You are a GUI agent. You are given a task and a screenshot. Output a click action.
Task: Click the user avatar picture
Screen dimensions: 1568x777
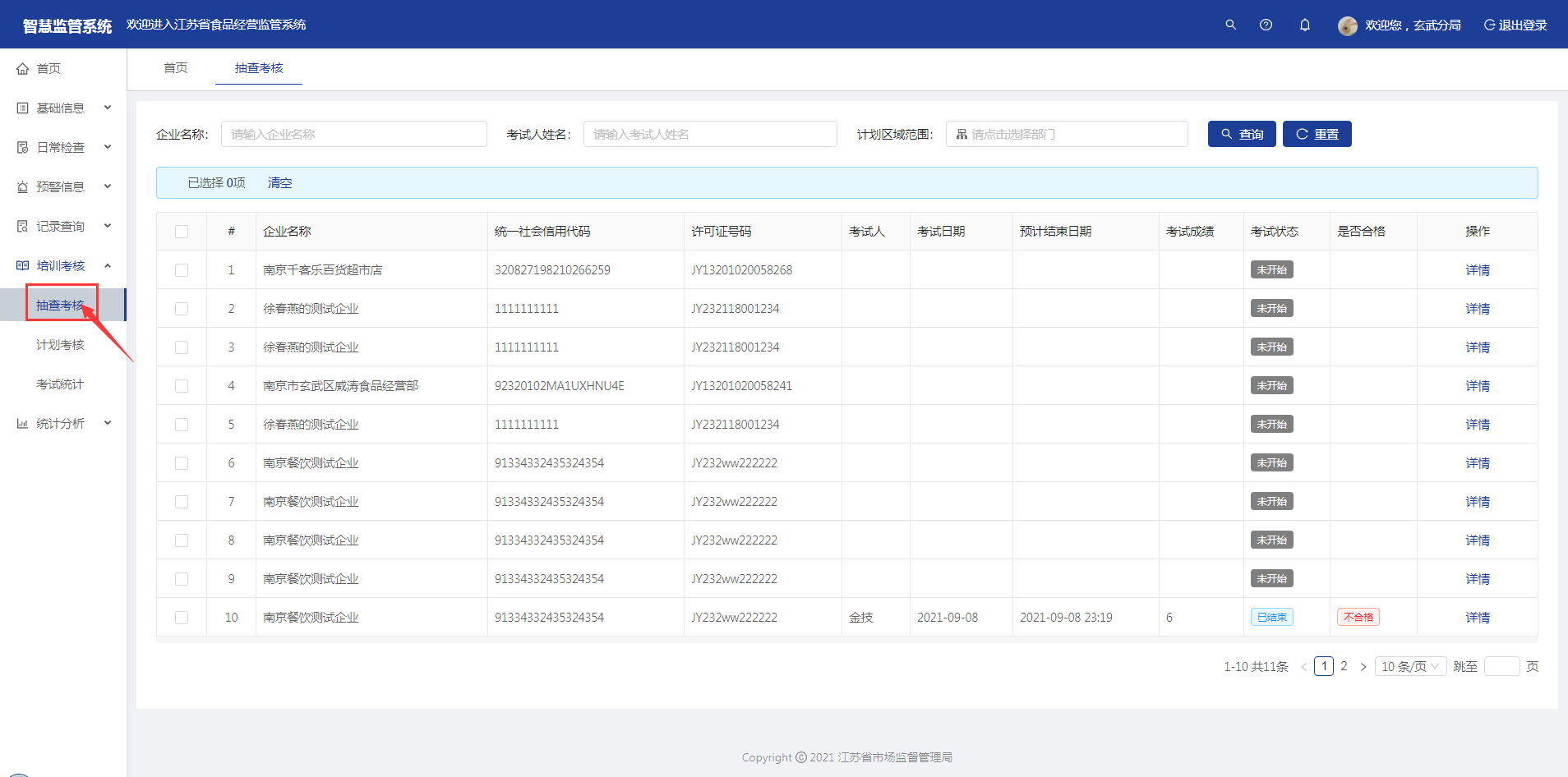click(1347, 25)
